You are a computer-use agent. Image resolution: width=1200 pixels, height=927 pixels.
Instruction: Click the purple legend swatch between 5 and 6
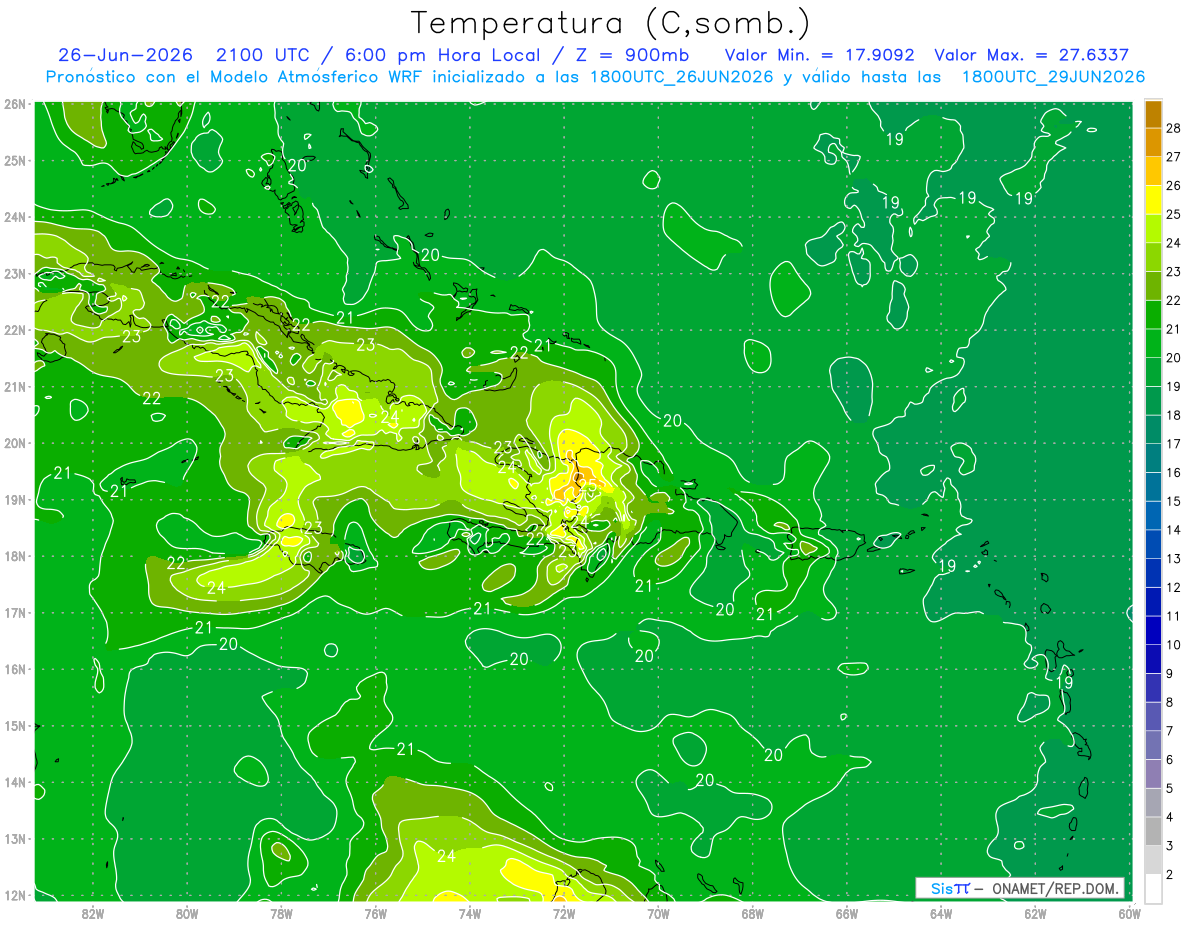pos(1153,773)
